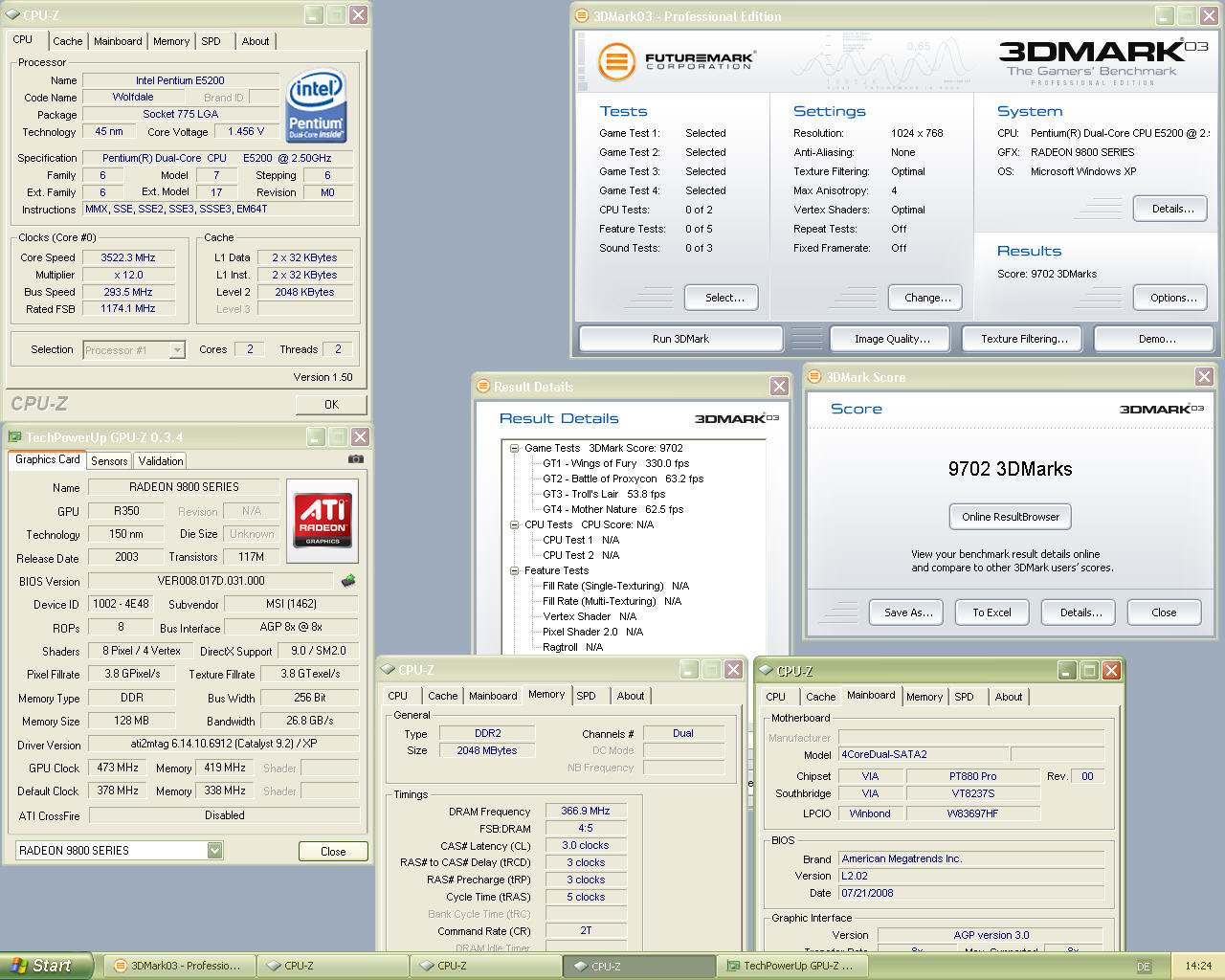Click the DE language indicator in tray

tap(1143, 967)
